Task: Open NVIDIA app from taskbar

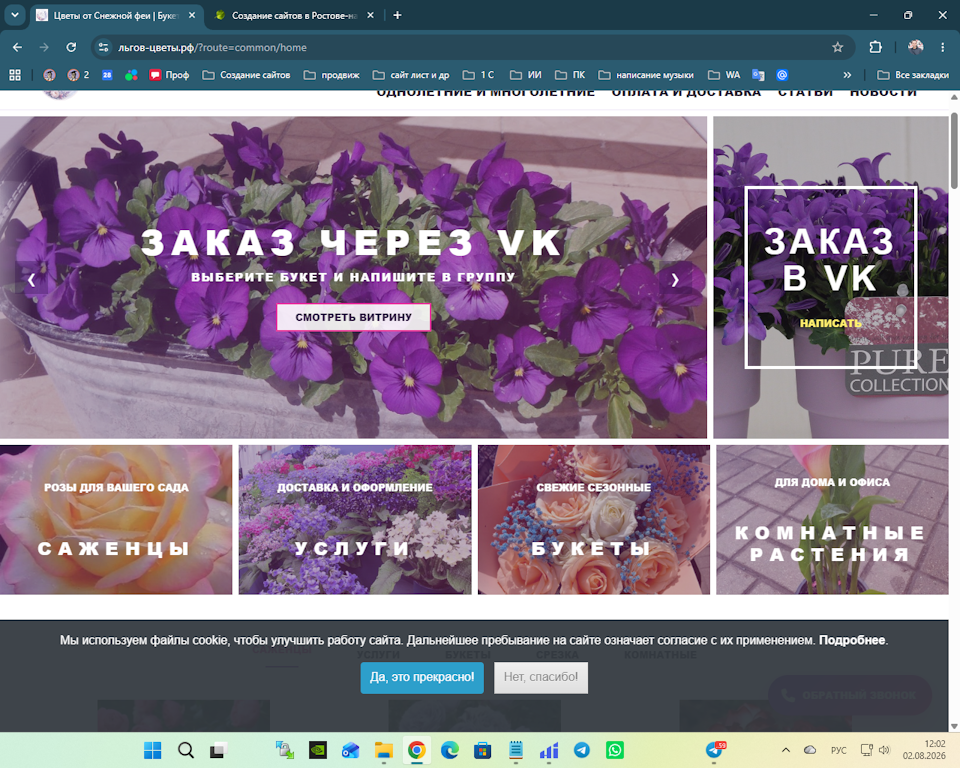Action: click(318, 750)
